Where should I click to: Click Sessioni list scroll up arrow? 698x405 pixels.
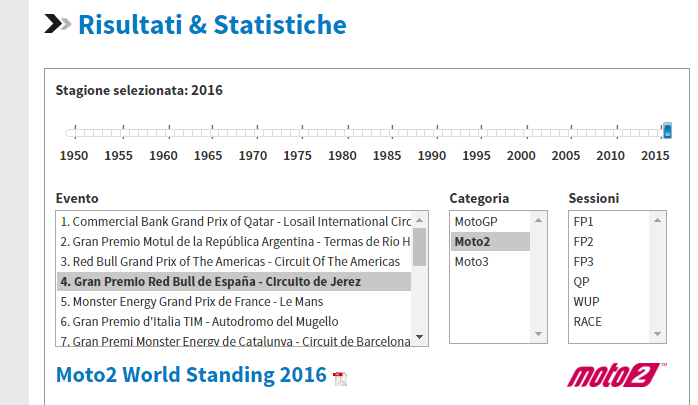(x=657, y=220)
